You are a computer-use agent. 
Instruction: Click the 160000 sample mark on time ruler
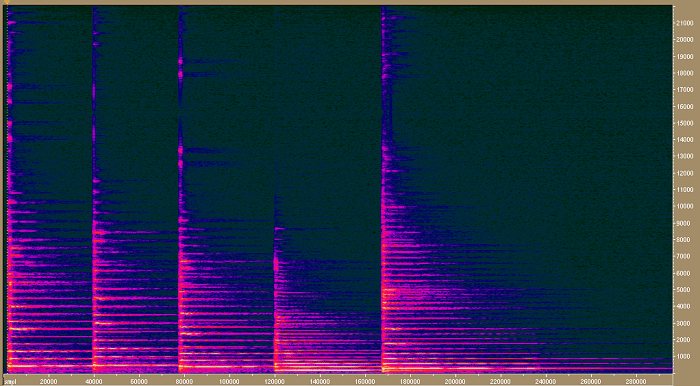pyautogui.click(x=366, y=382)
